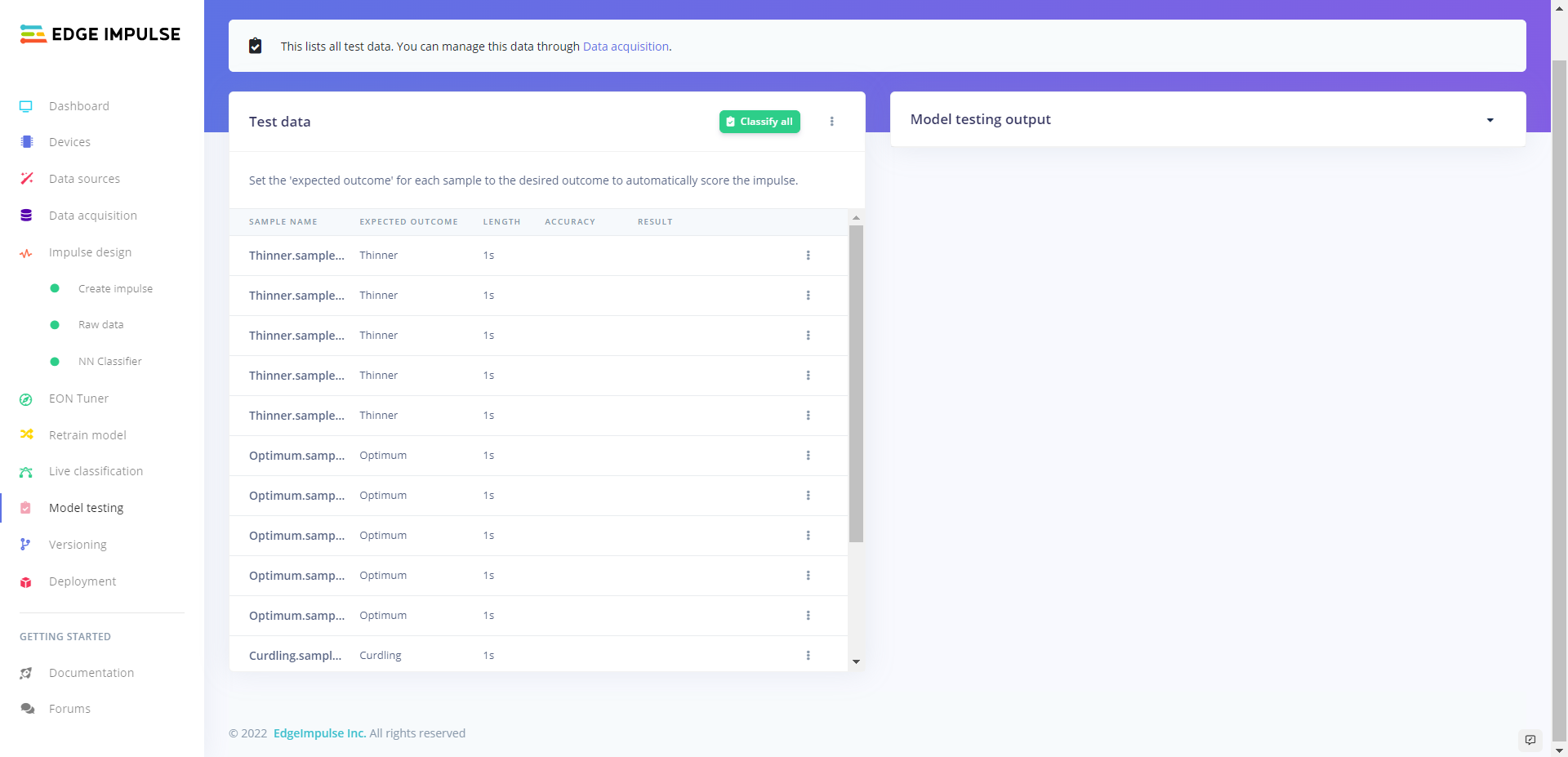This screenshot has width=1568, height=757.
Task: Visit the EdgeImpulse Inc. footer link
Action: (x=319, y=733)
